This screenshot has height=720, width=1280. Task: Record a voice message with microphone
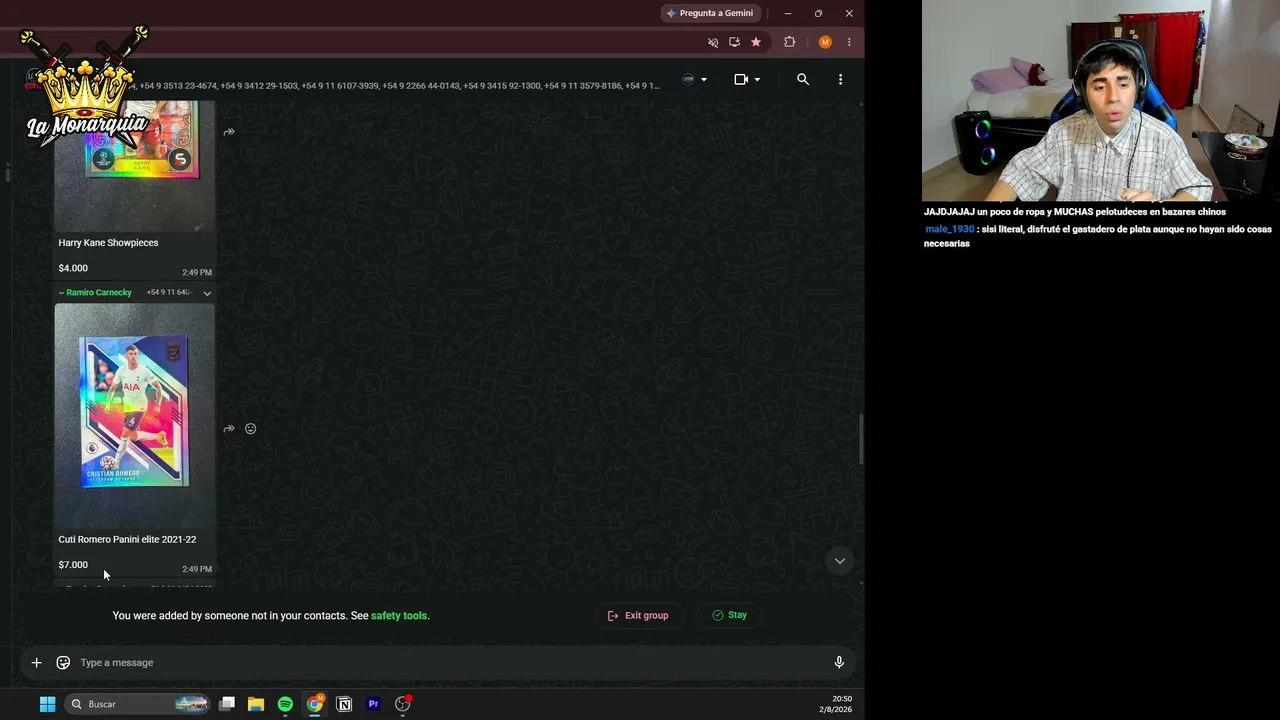(x=839, y=663)
